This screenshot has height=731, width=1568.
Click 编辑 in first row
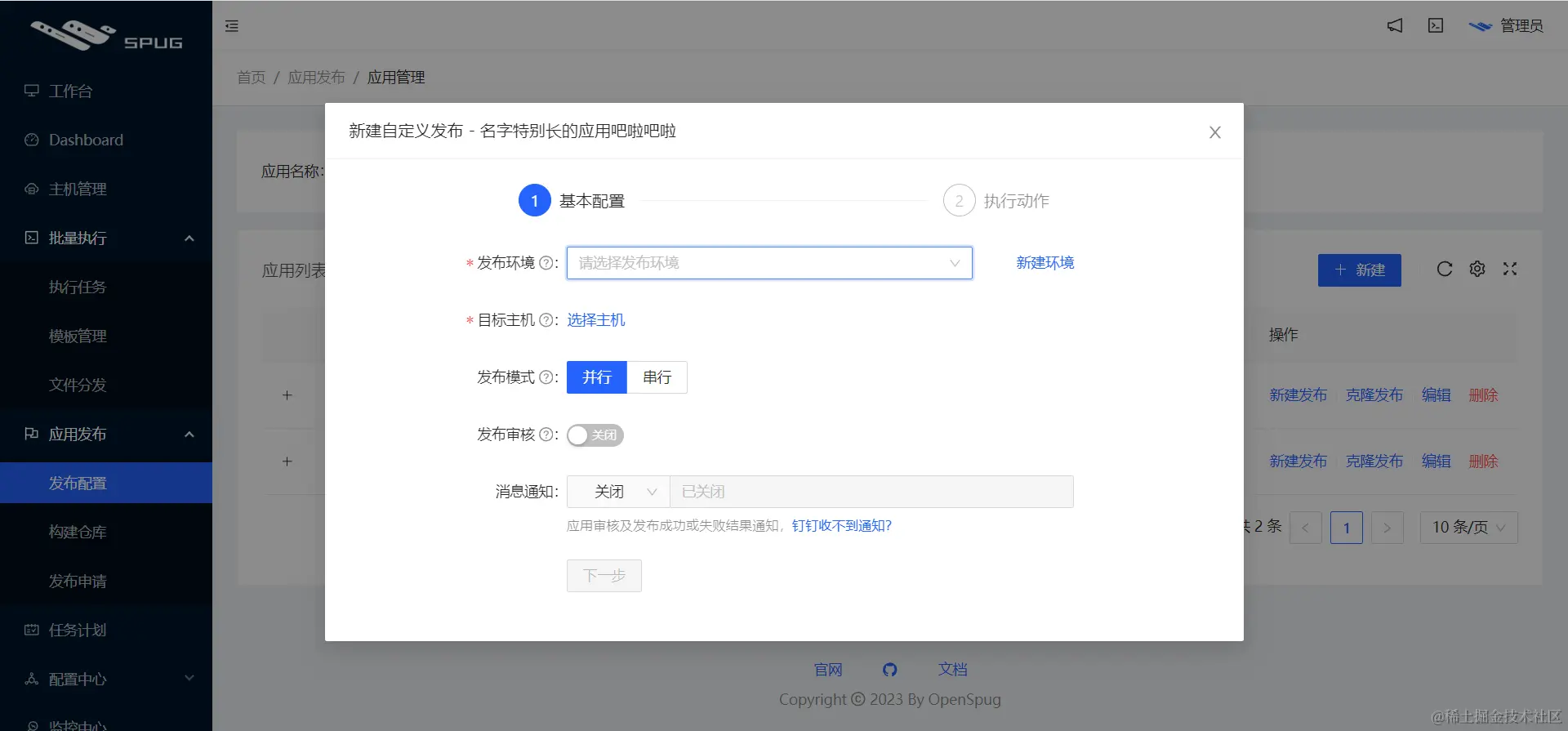(1436, 395)
